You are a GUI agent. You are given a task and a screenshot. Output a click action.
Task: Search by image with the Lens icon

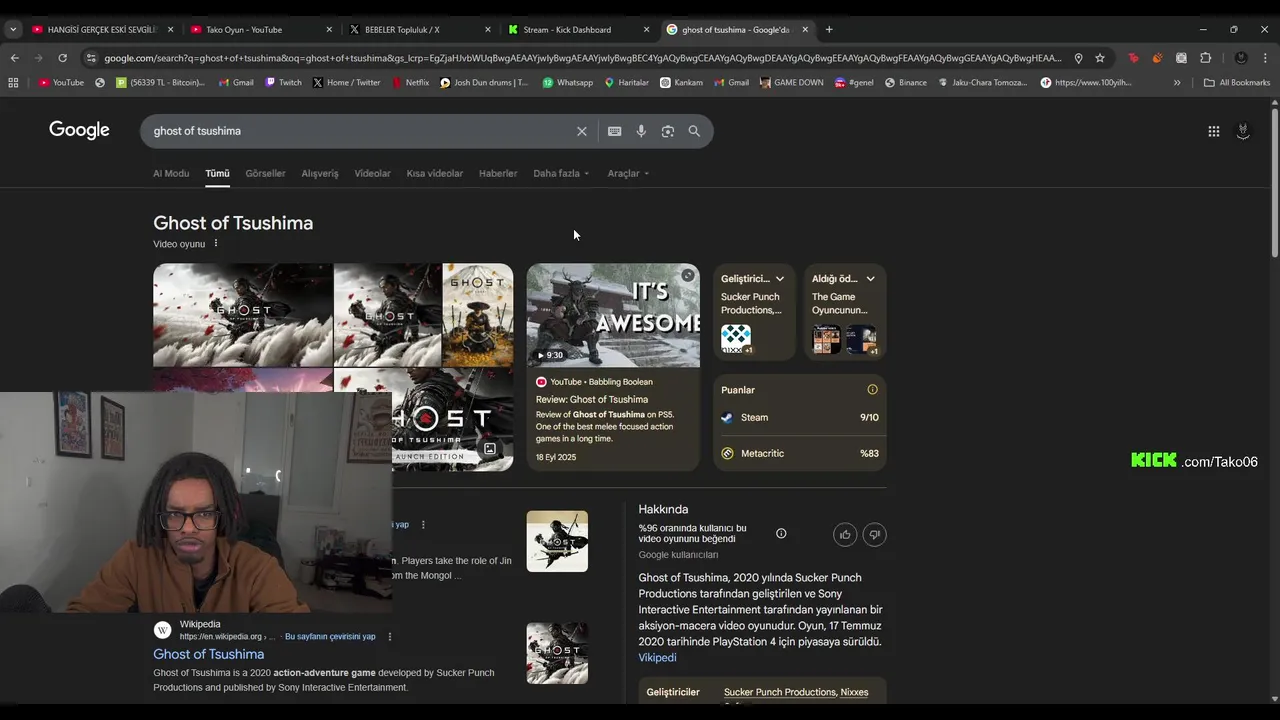(x=668, y=131)
